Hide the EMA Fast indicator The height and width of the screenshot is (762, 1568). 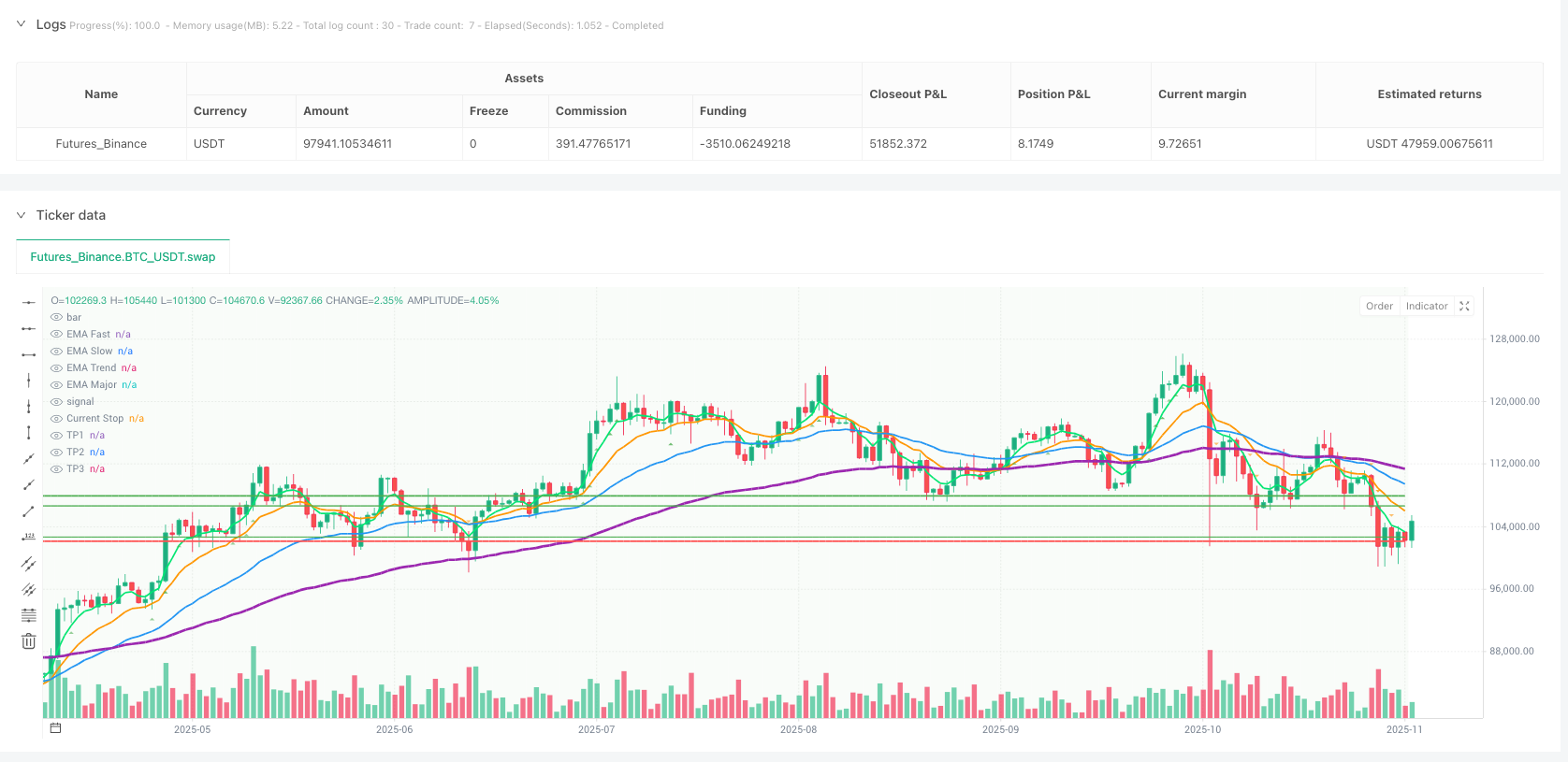pos(57,335)
